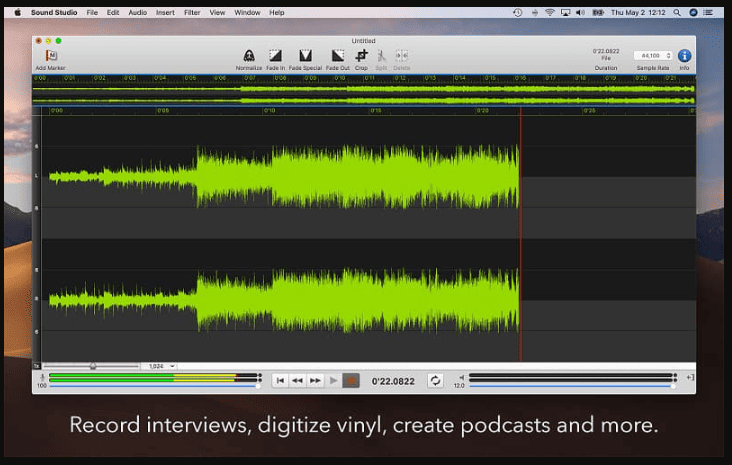The height and width of the screenshot is (465, 732).
Task: Open the Filter menu
Action: pyautogui.click(x=192, y=13)
